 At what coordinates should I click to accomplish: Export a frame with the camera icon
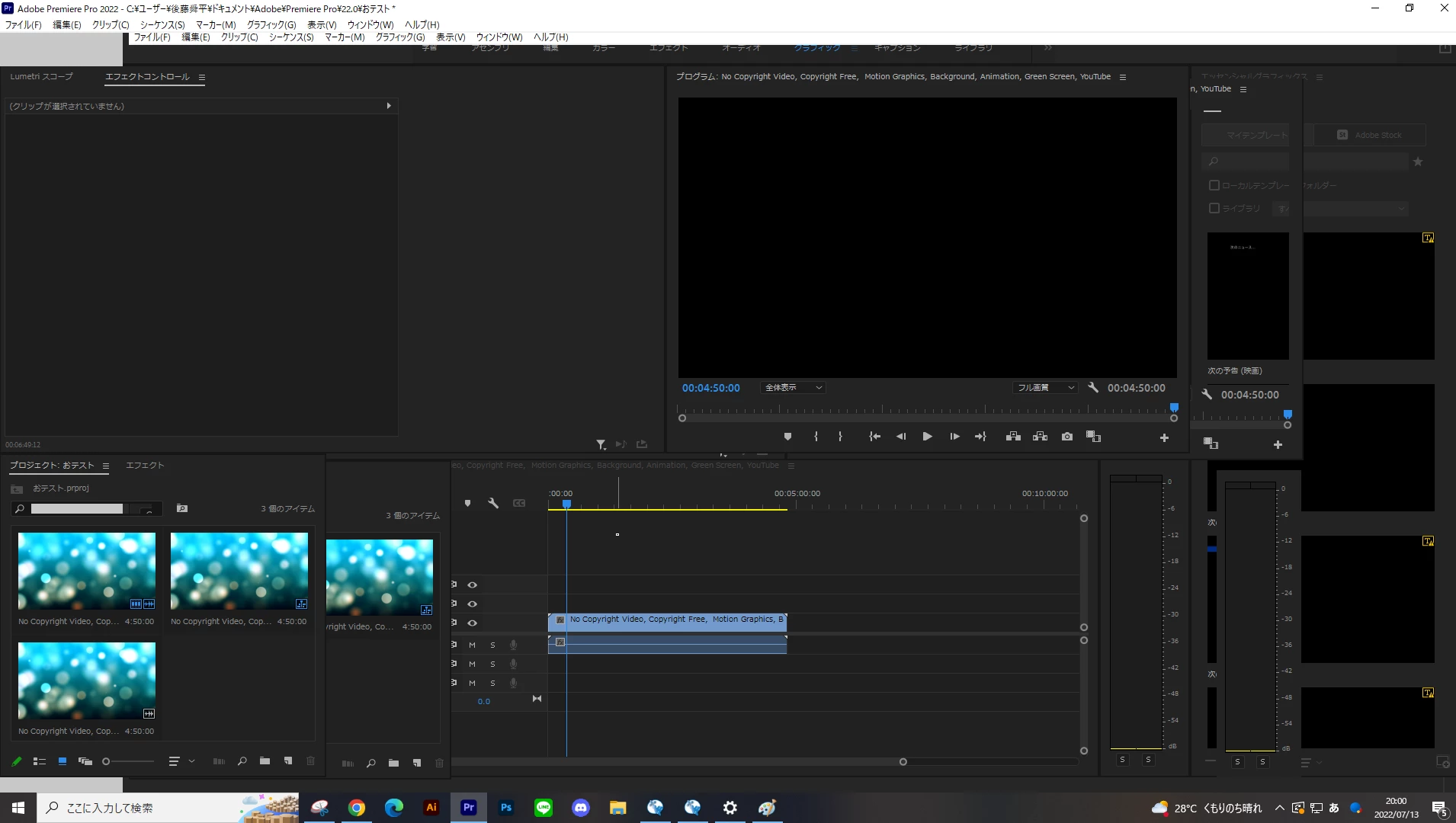point(1067,437)
